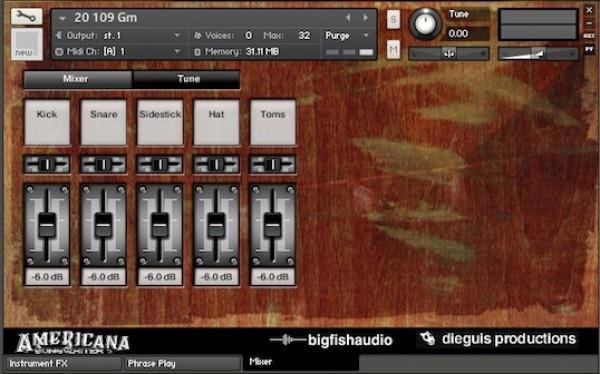Click the Tune knob
The width and height of the screenshot is (600, 374).
click(426, 23)
